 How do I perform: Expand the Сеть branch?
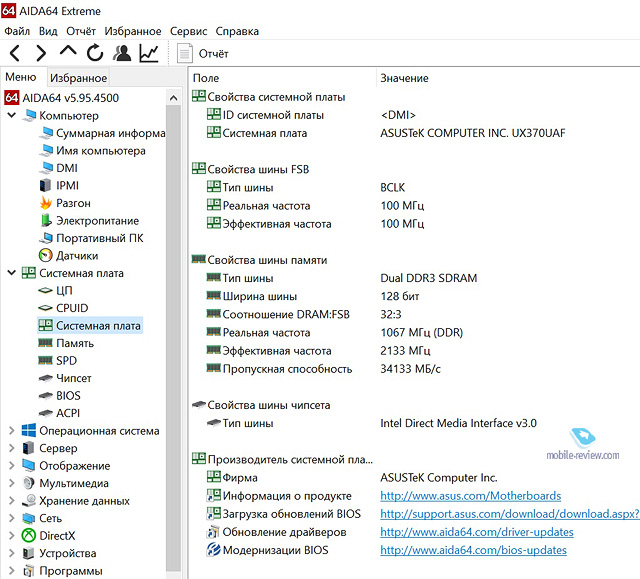point(11,518)
